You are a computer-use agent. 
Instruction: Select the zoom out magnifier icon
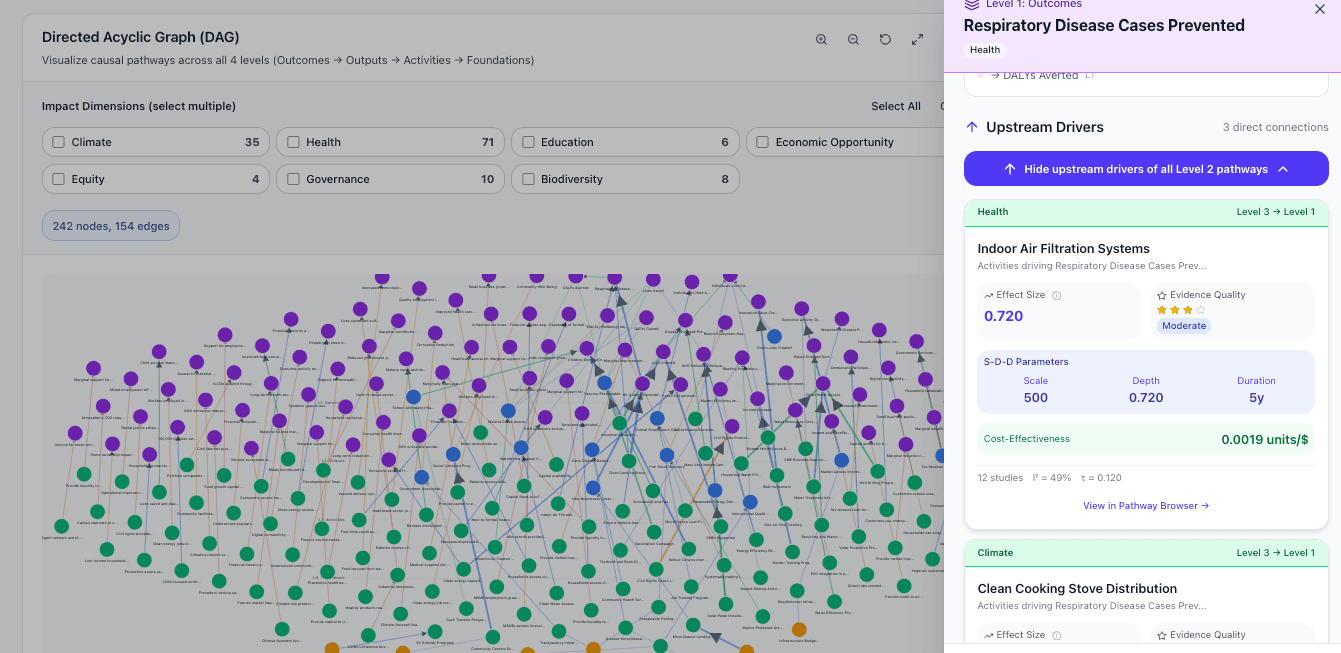(853, 39)
